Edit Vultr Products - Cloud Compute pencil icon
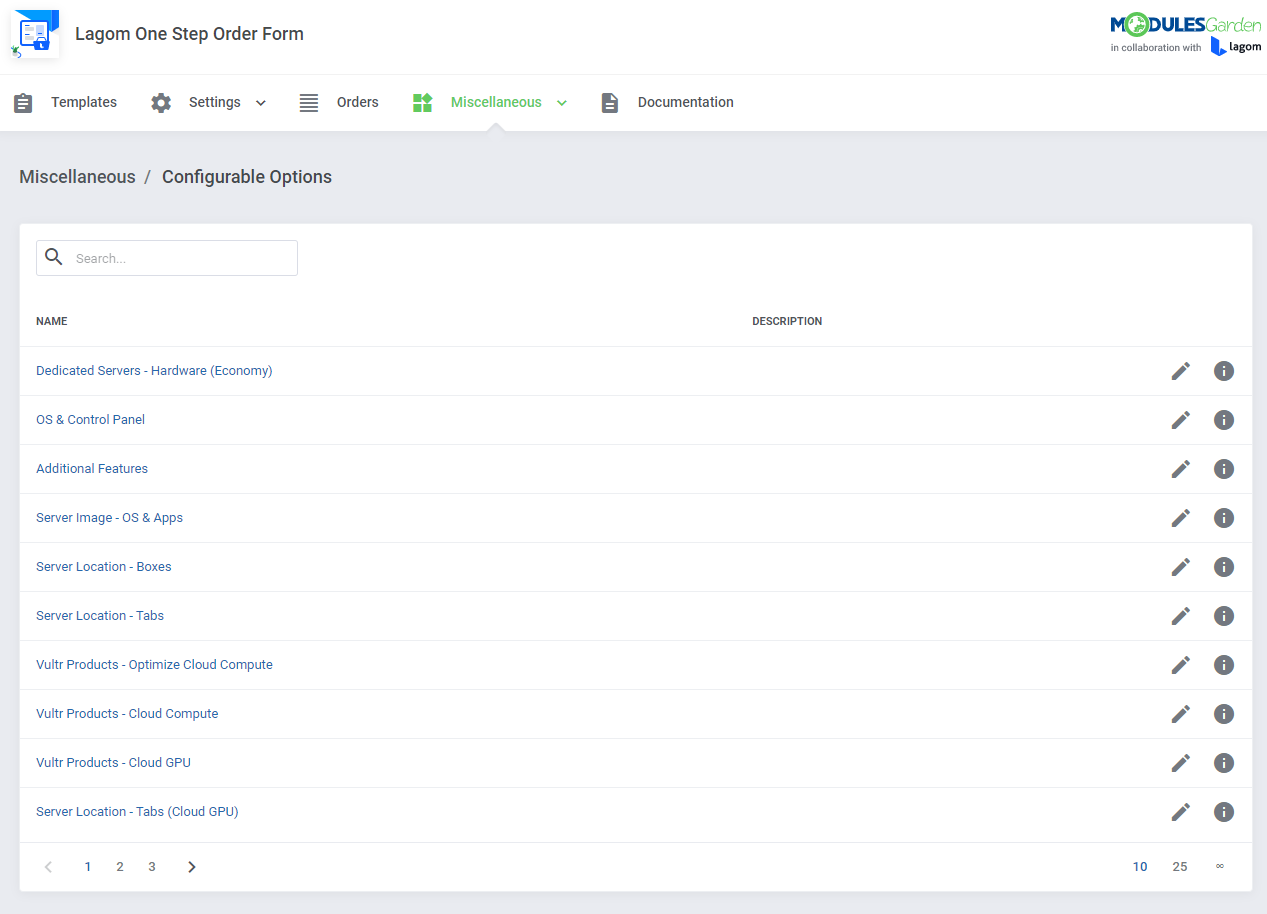 (1181, 714)
